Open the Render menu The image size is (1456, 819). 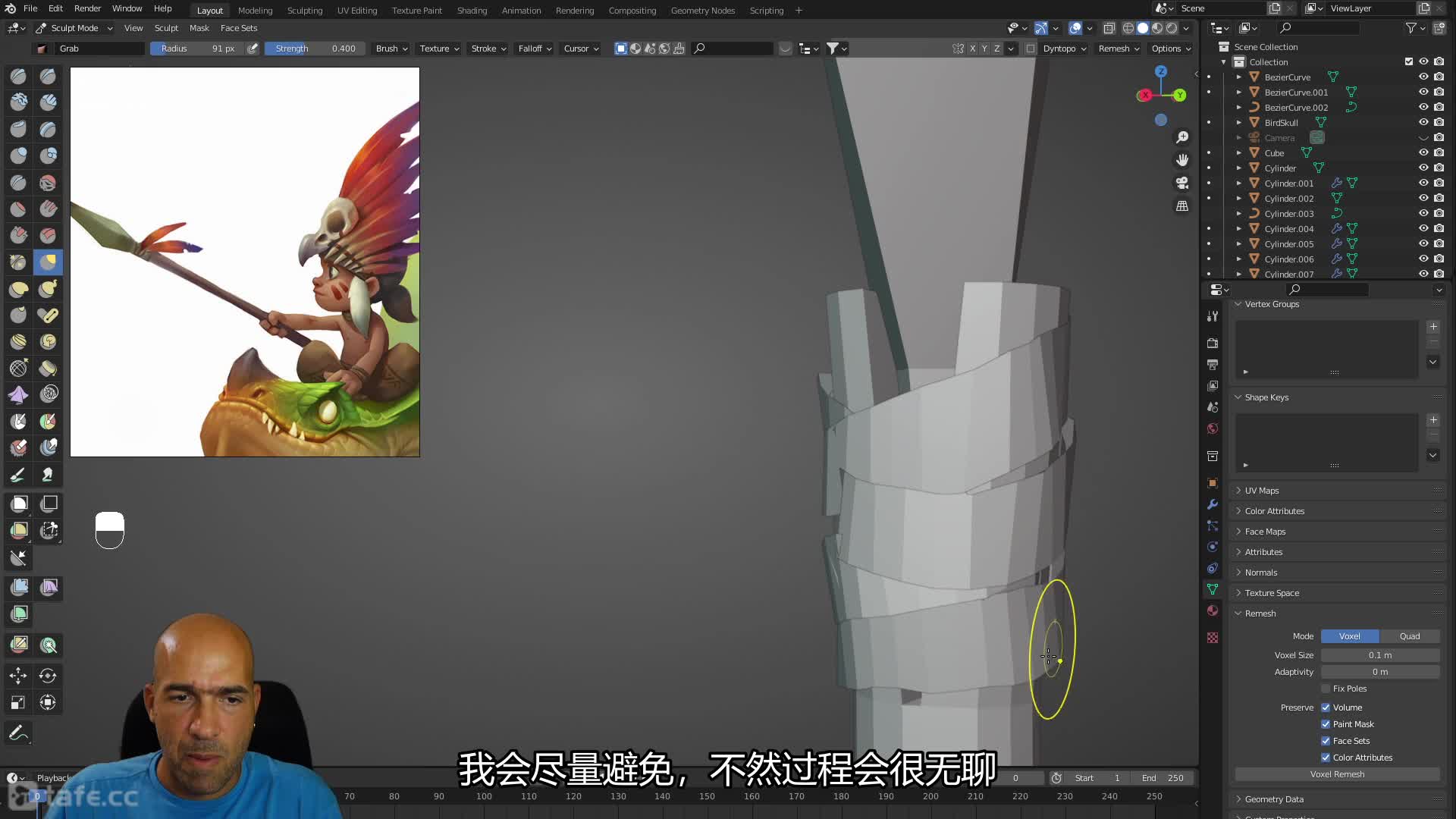point(87,9)
